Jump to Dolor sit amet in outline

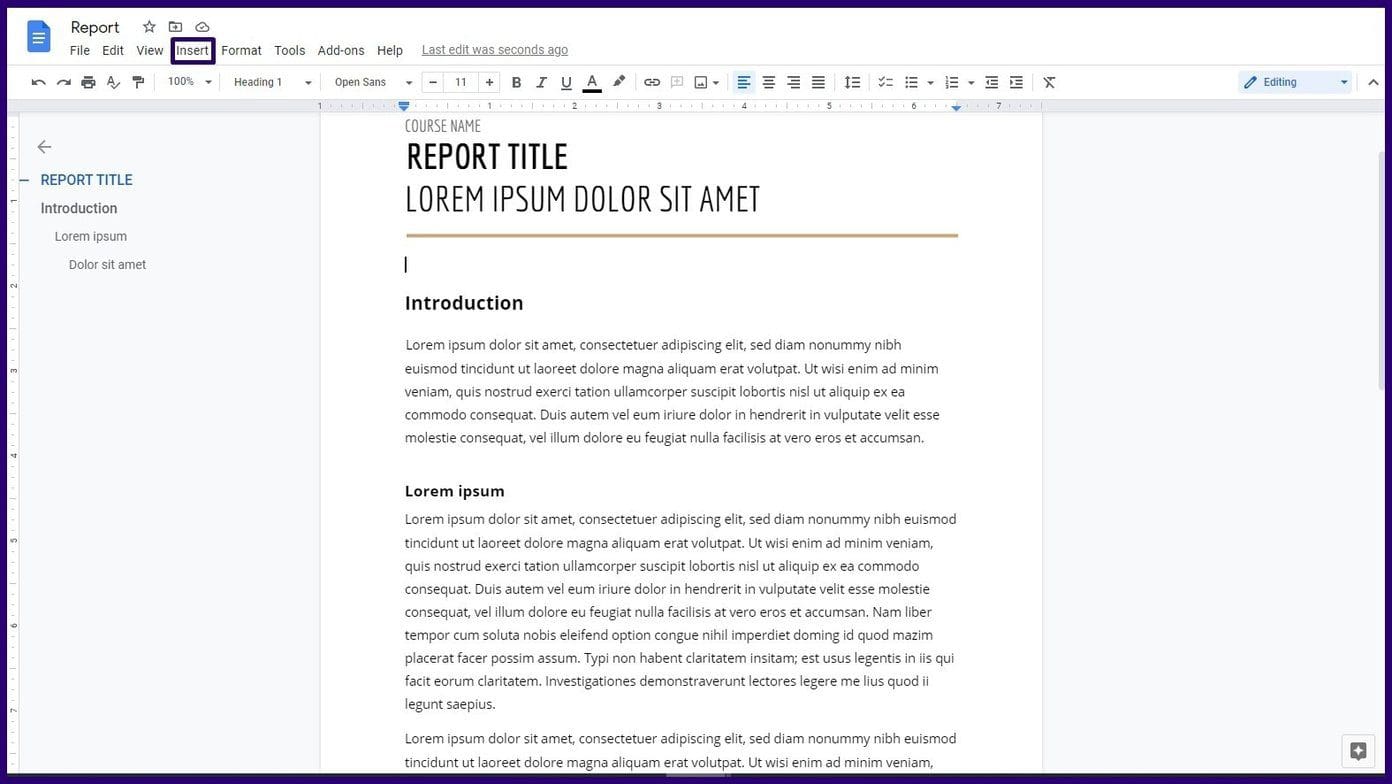click(107, 264)
